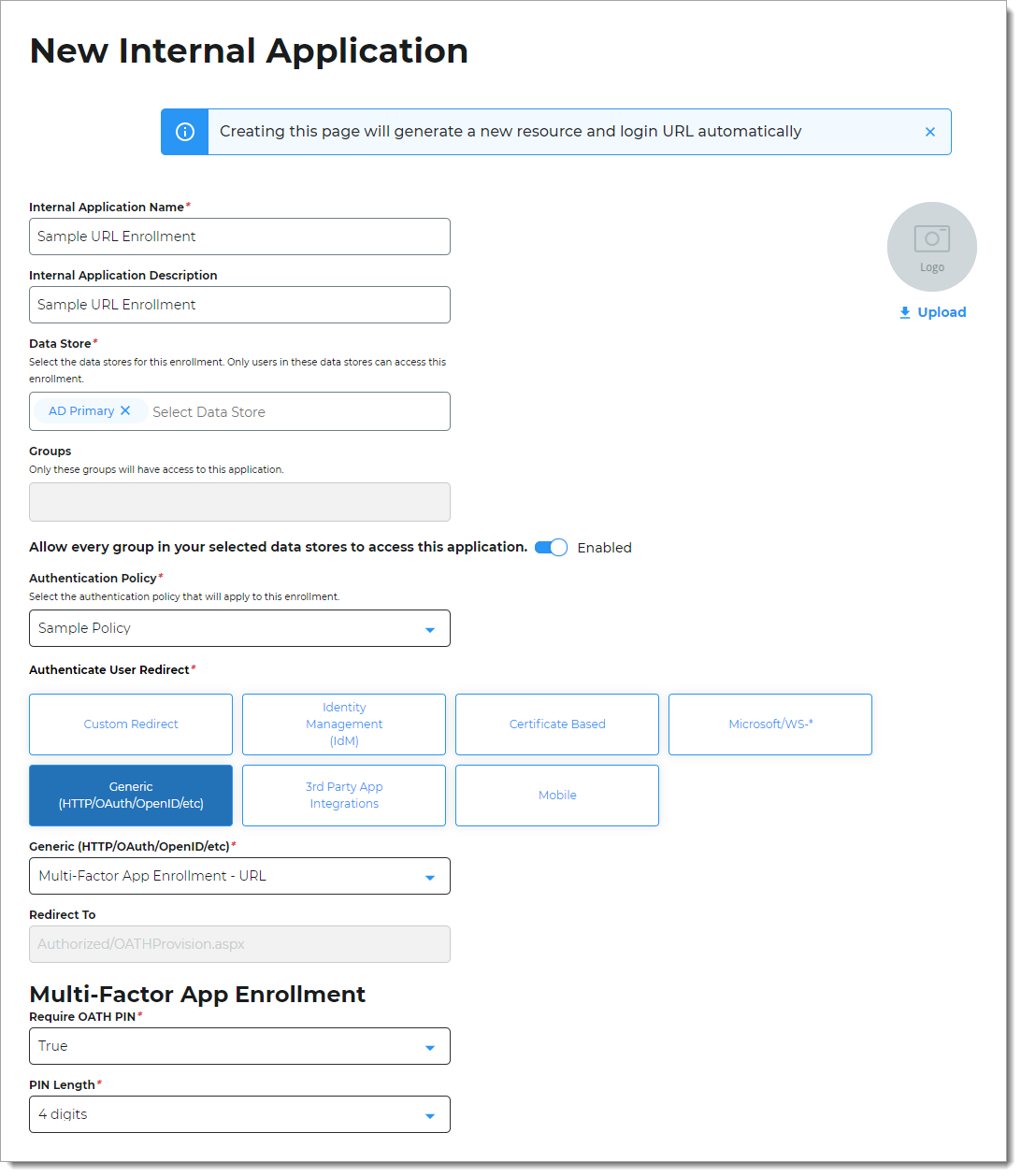Dismiss the resource generation notification
The image size is (1021, 1176).
point(930,131)
